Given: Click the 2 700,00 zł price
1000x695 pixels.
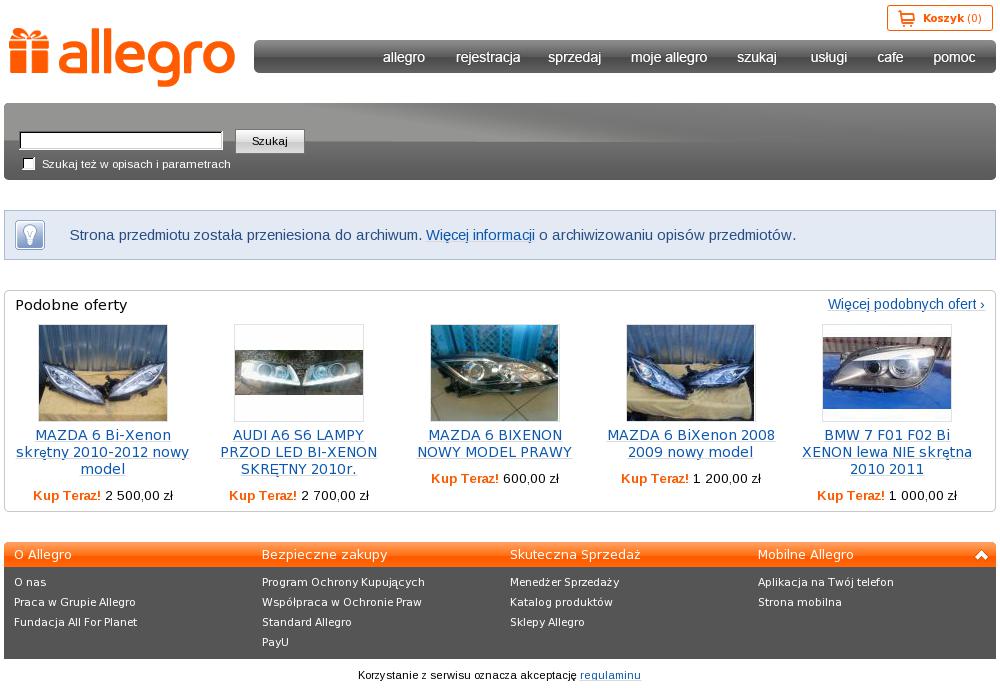Looking at the screenshot, I should pos(335,495).
